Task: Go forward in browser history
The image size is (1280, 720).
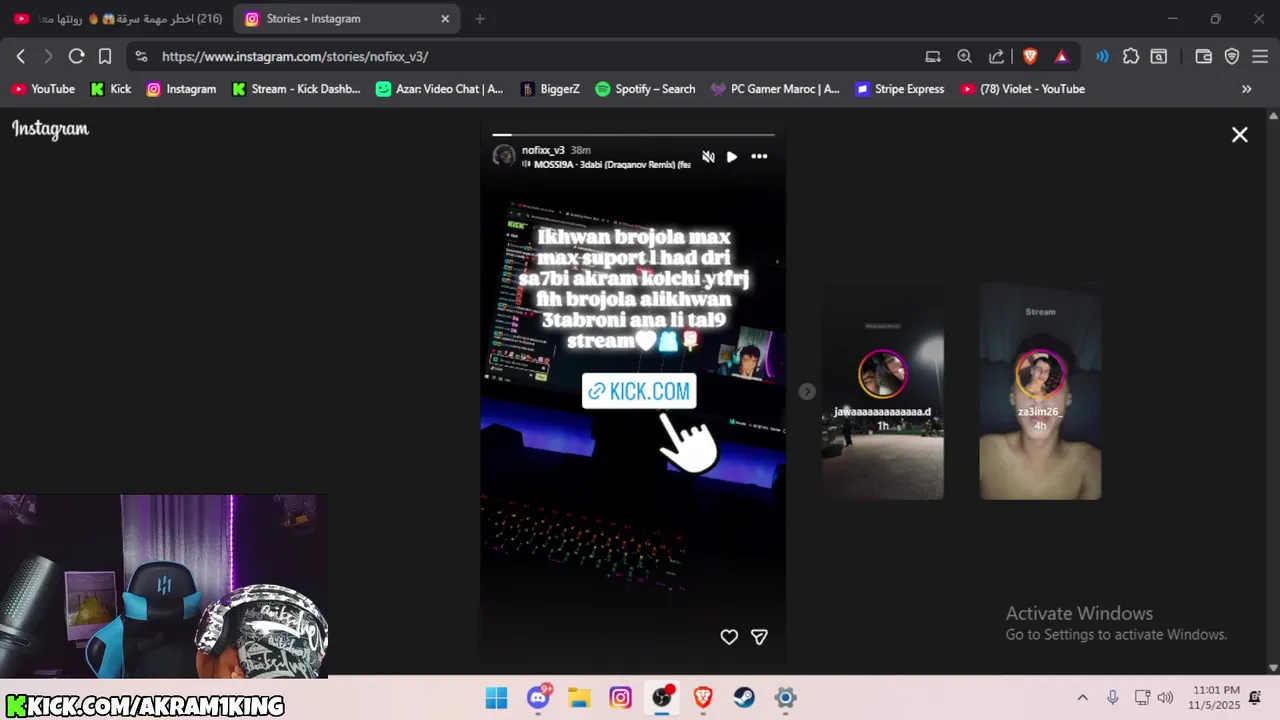Action: click(48, 57)
